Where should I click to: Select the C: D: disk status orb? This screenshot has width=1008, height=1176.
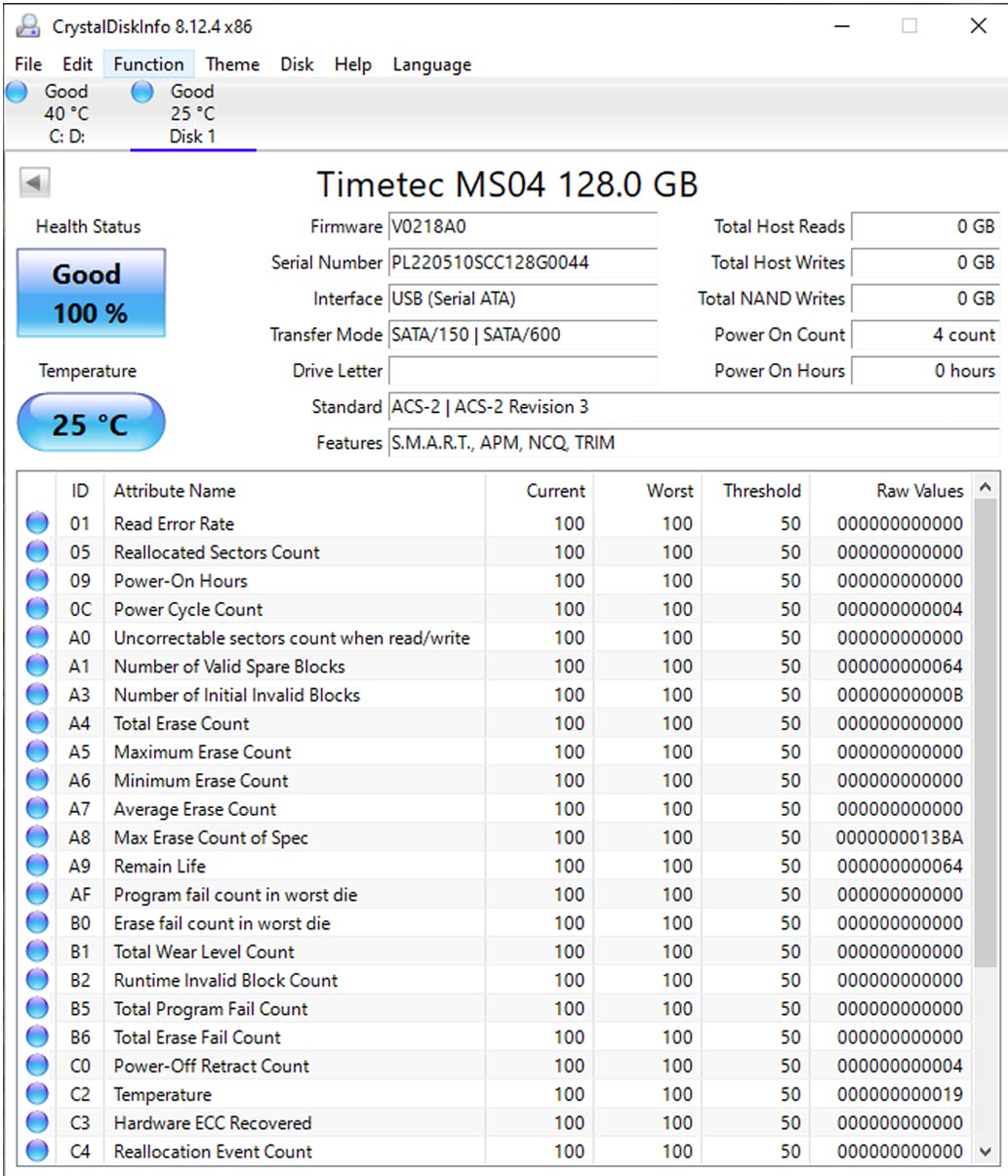point(18,92)
